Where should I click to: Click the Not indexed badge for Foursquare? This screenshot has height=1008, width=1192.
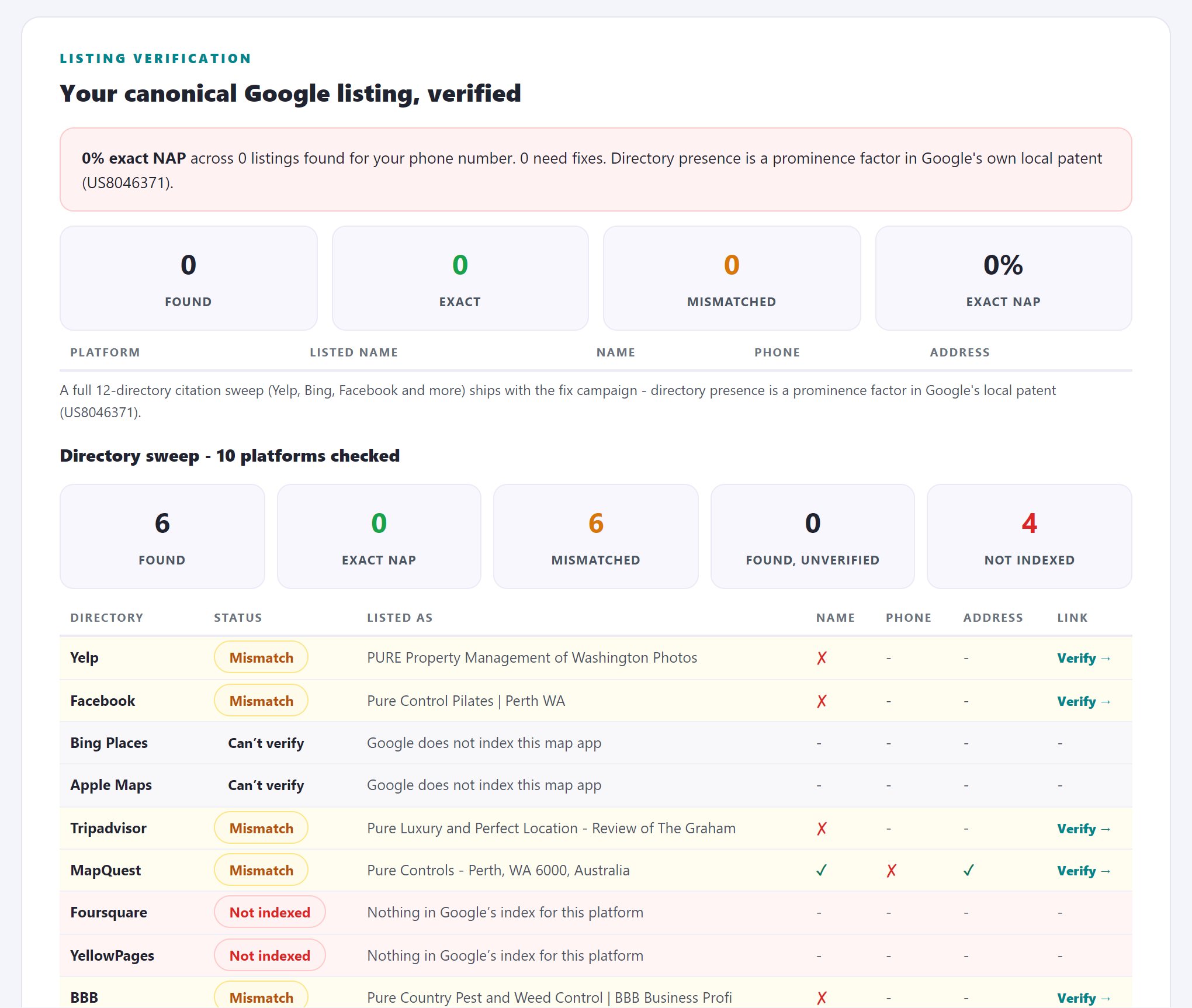[x=270, y=912]
